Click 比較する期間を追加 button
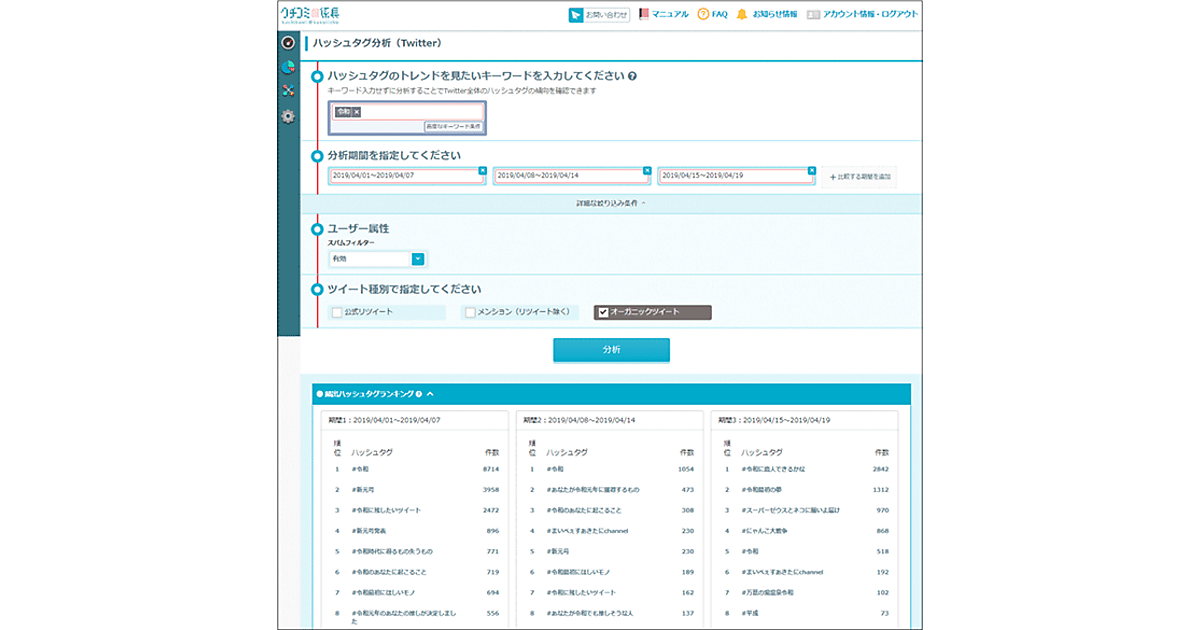The height and width of the screenshot is (630, 1200). tap(860, 176)
